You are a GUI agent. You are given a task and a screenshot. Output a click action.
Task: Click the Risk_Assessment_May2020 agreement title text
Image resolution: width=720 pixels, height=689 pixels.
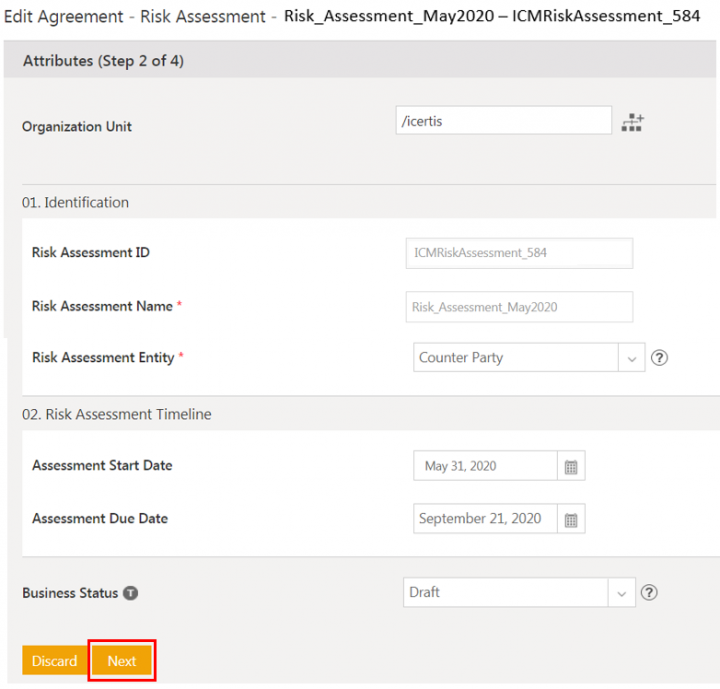click(x=391, y=16)
